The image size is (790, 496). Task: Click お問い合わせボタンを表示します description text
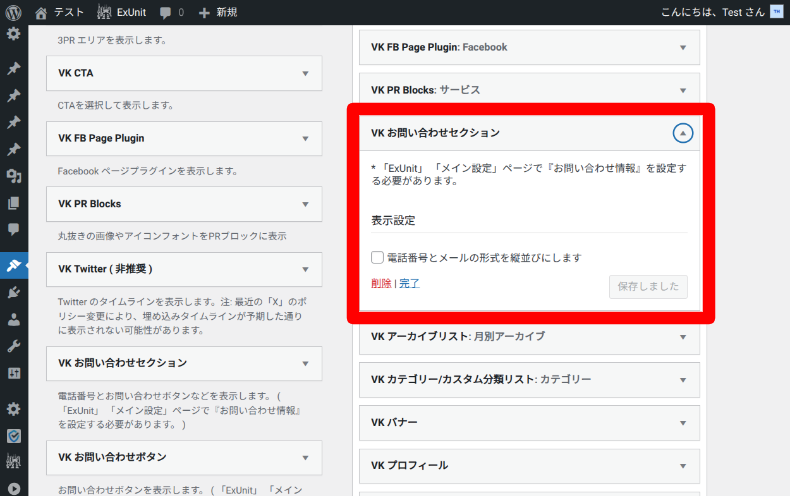pyautogui.click(x=180, y=489)
